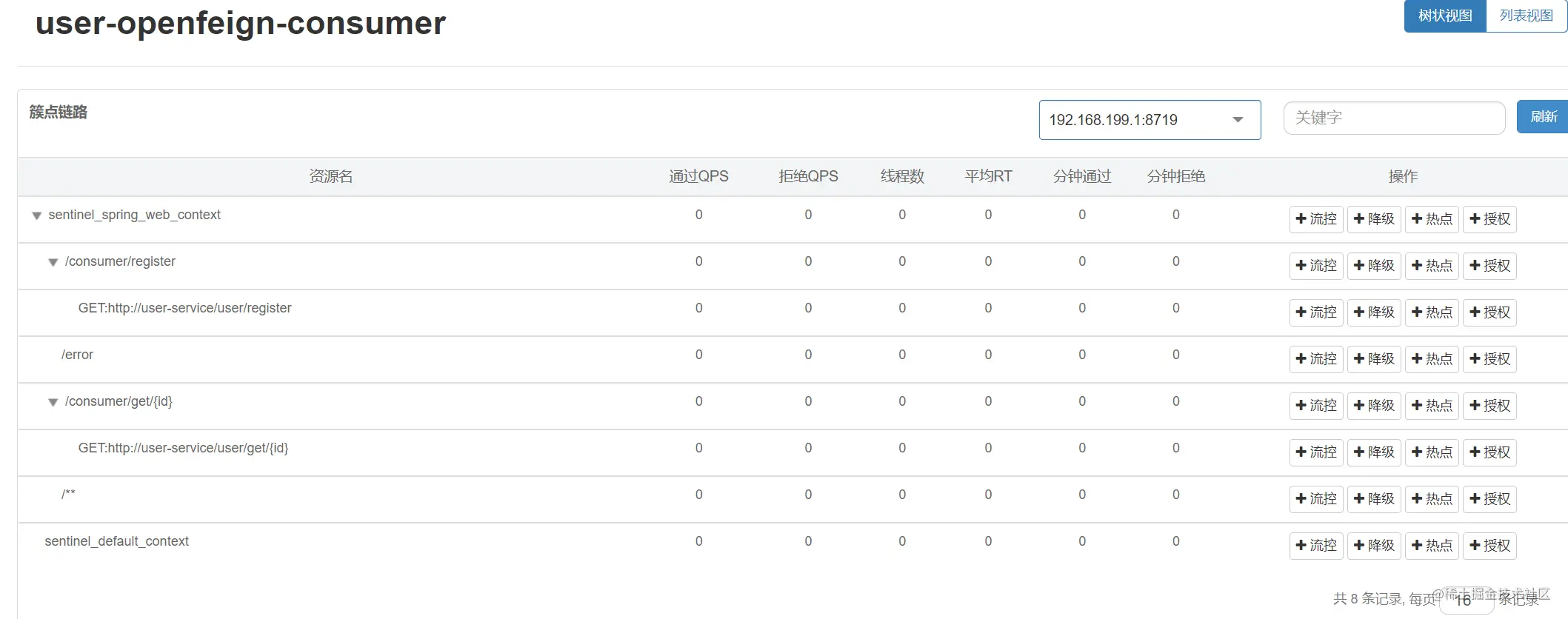Click the 通过QPS column header
Screen dimensions: 1568x619
[x=698, y=176]
